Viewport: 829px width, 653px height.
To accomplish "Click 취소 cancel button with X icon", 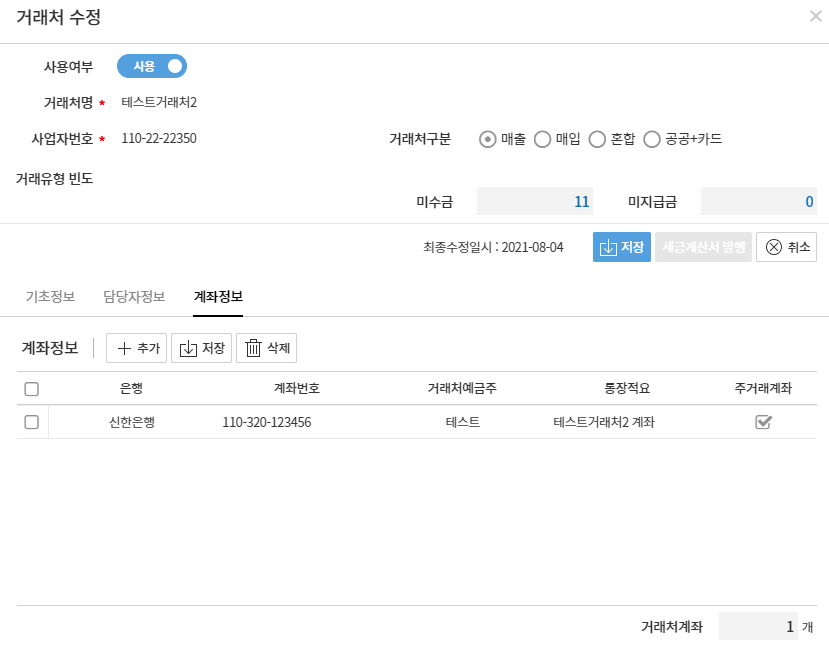I will click(x=786, y=247).
